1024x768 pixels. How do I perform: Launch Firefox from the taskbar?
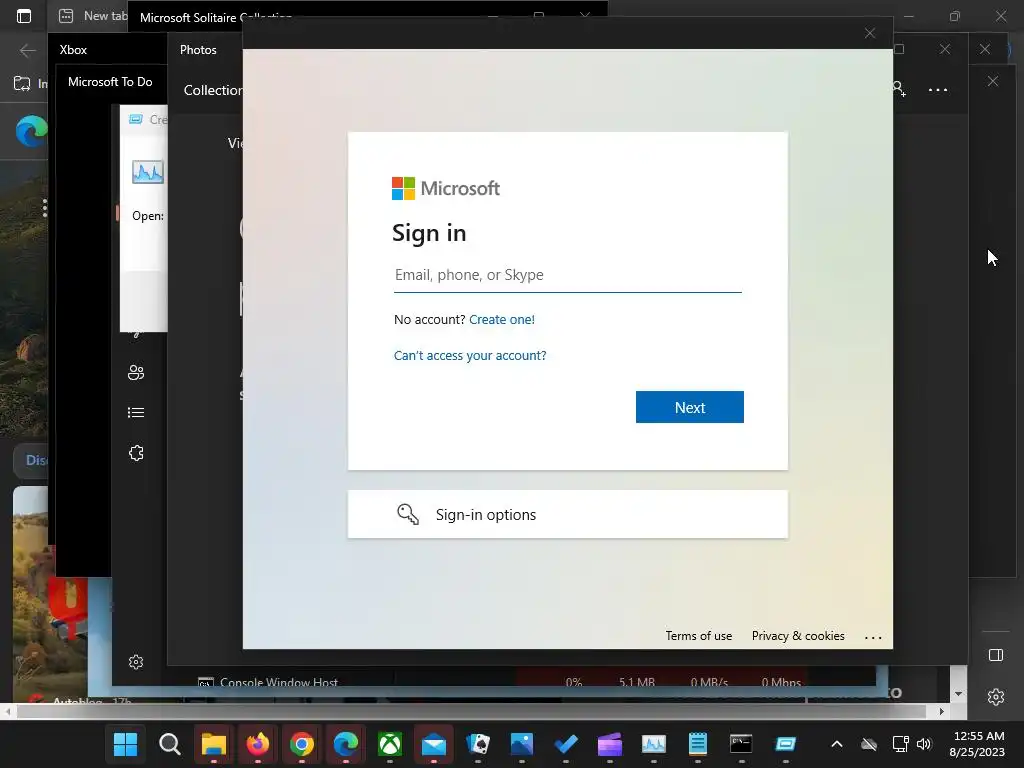258,744
